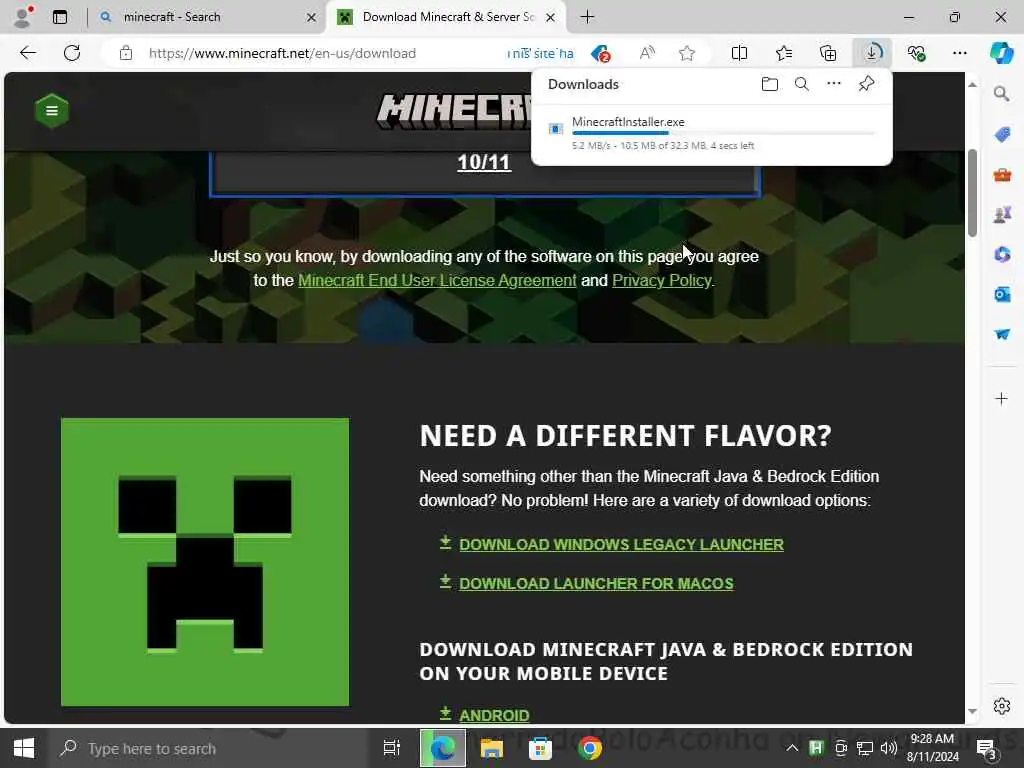1024x768 pixels.
Task: View site information lock icon
Action: tap(126, 53)
